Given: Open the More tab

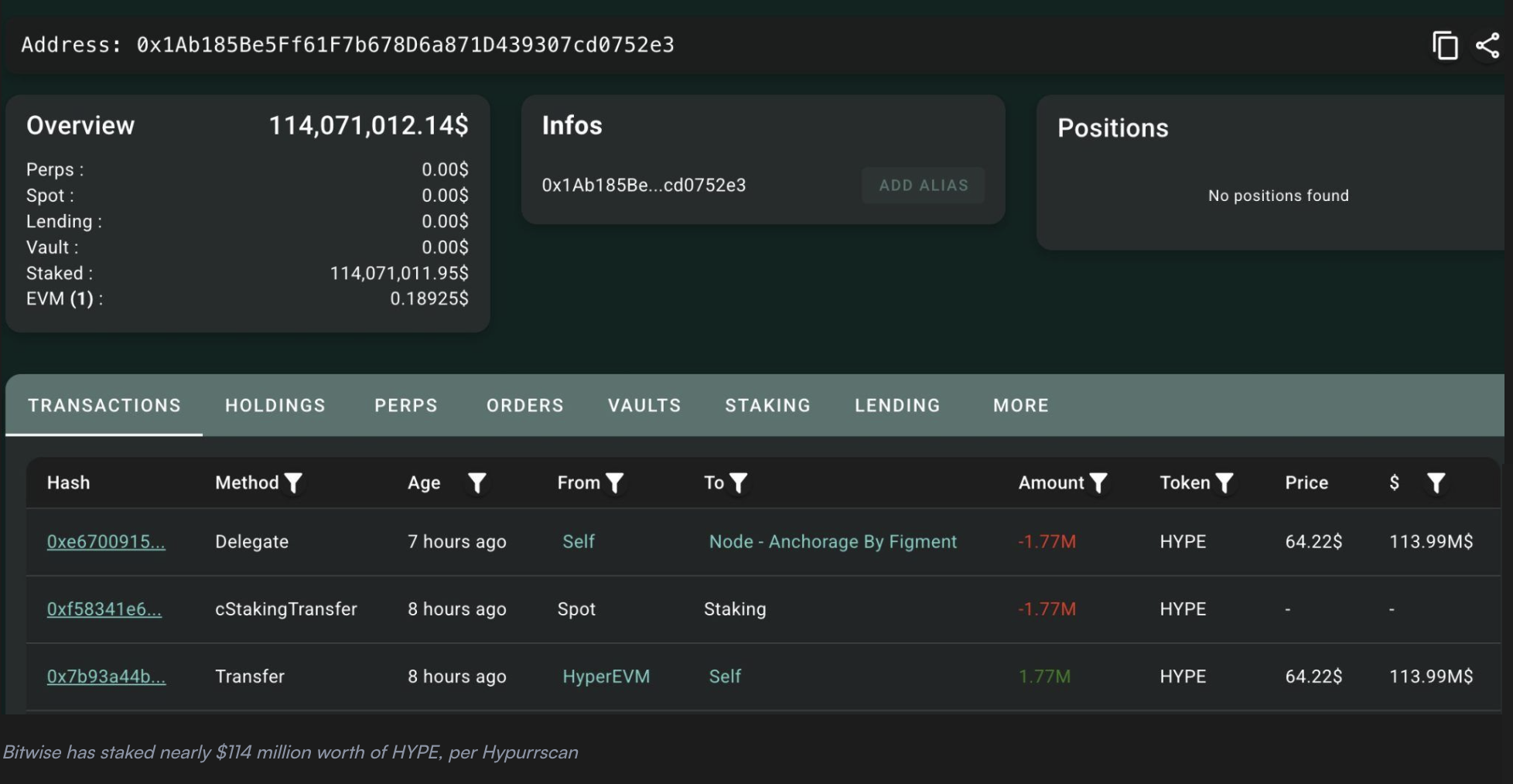Looking at the screenshot, I should [1021, 405].
